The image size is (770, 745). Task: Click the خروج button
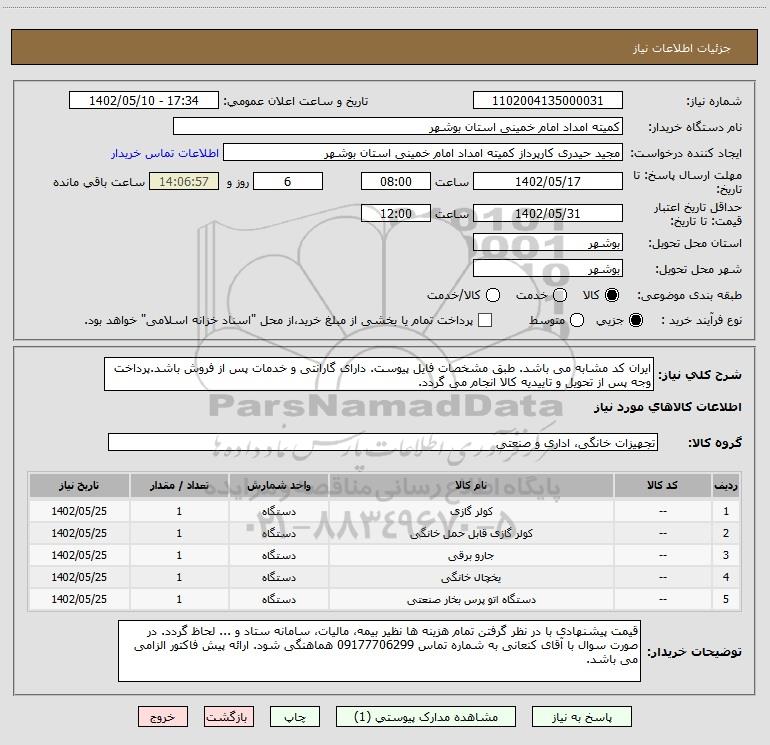point(163,717)
